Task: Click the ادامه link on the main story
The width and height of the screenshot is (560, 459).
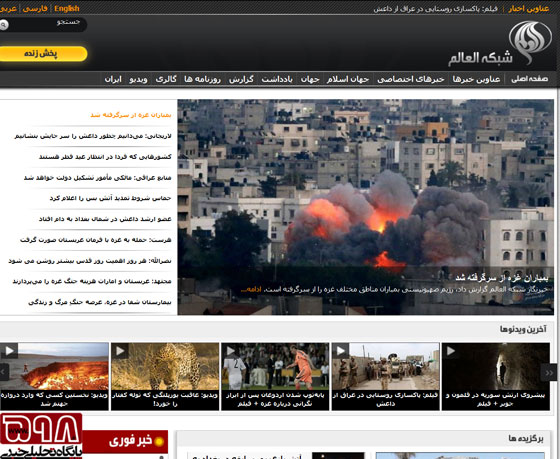Action: click(x=251, y=289)
